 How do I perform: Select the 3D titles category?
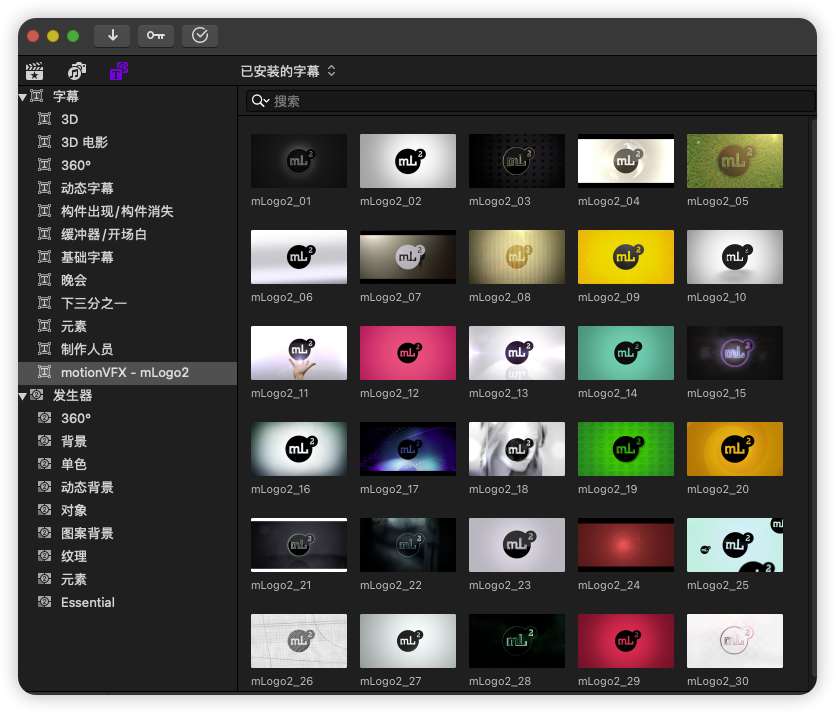coord(128,119)
